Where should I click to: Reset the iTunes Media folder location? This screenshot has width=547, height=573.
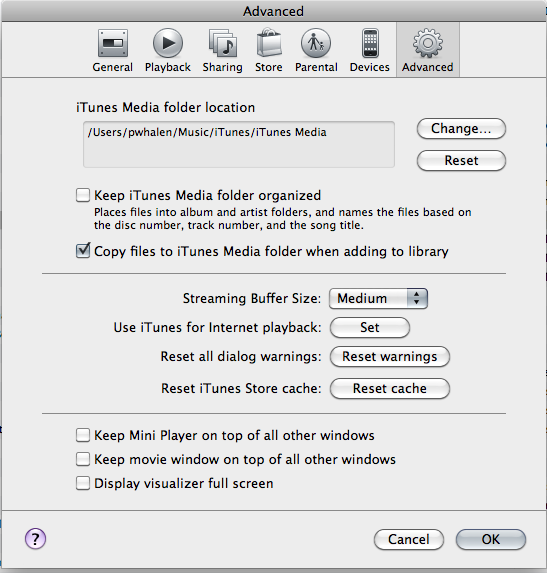[461, 160]
